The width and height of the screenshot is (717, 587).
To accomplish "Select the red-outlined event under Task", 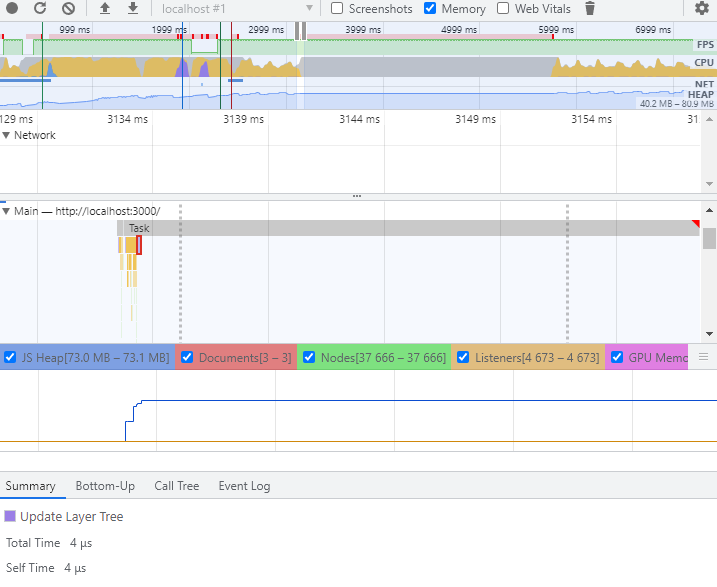I will [139, 245].
